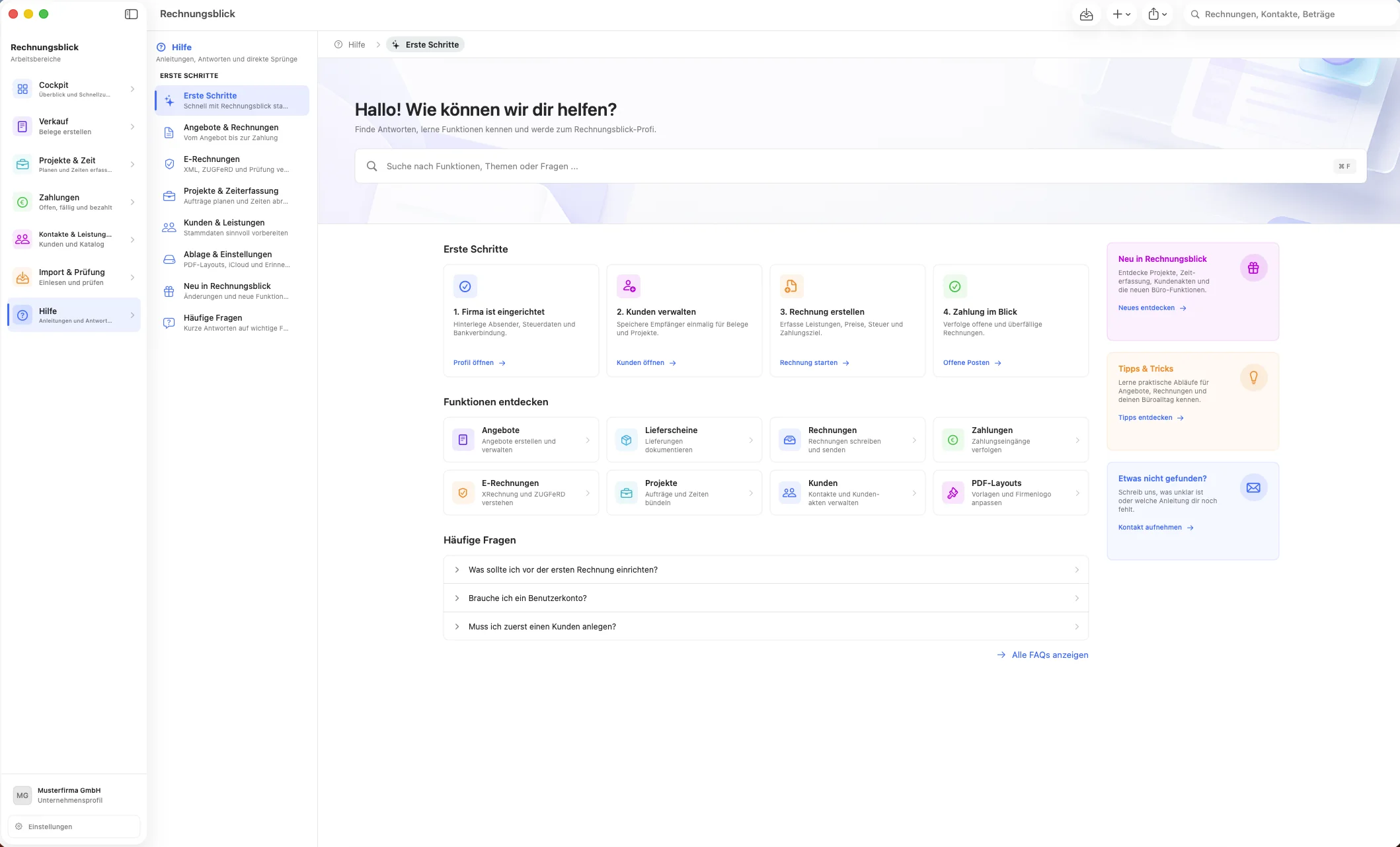This screenshot has width=1400, height=847.
Task: Click the Zahlungen euro icon in functions
Action: click(x=953, y=440)
